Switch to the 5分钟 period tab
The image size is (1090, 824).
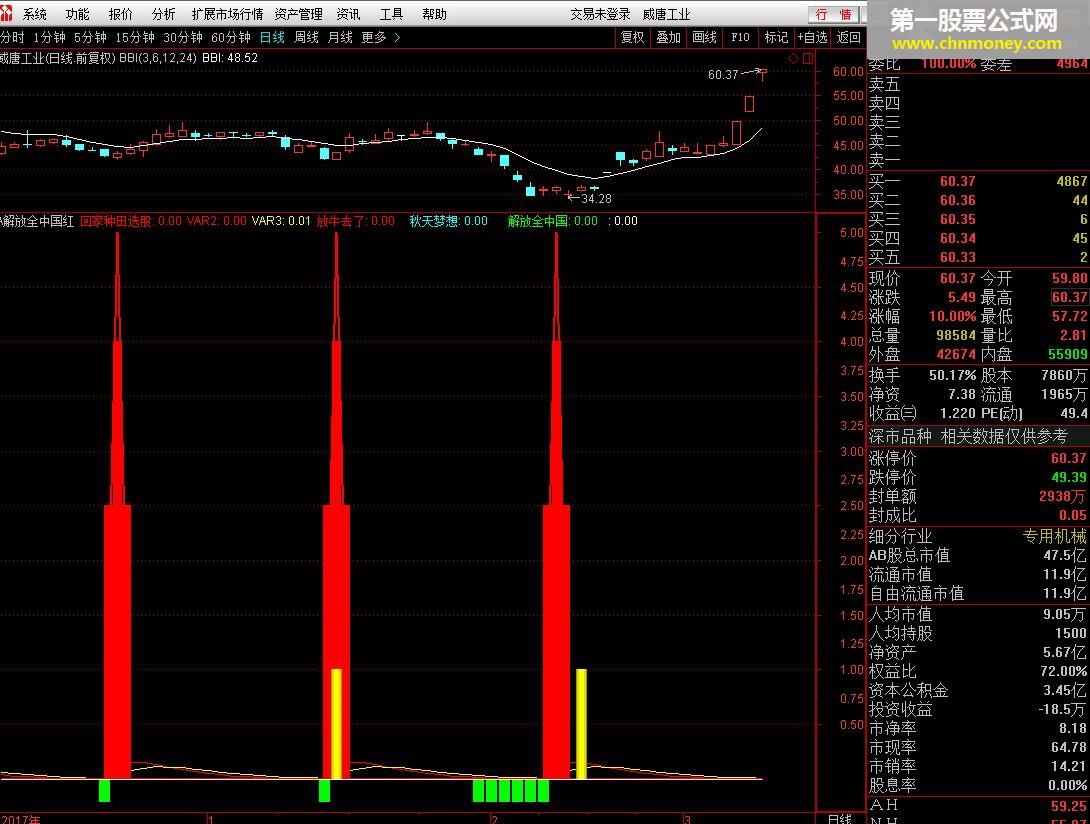tap(90, 38)
